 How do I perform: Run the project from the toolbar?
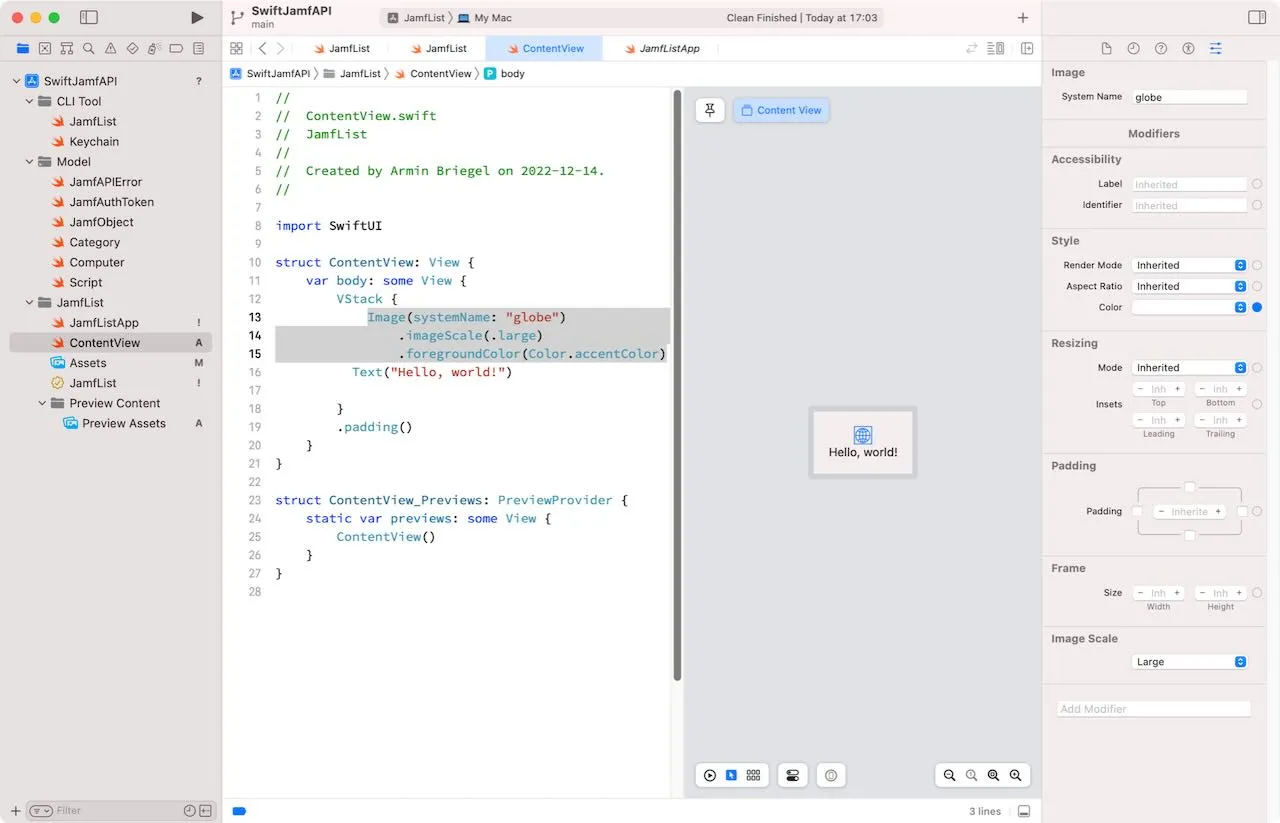tap(197, 17)
